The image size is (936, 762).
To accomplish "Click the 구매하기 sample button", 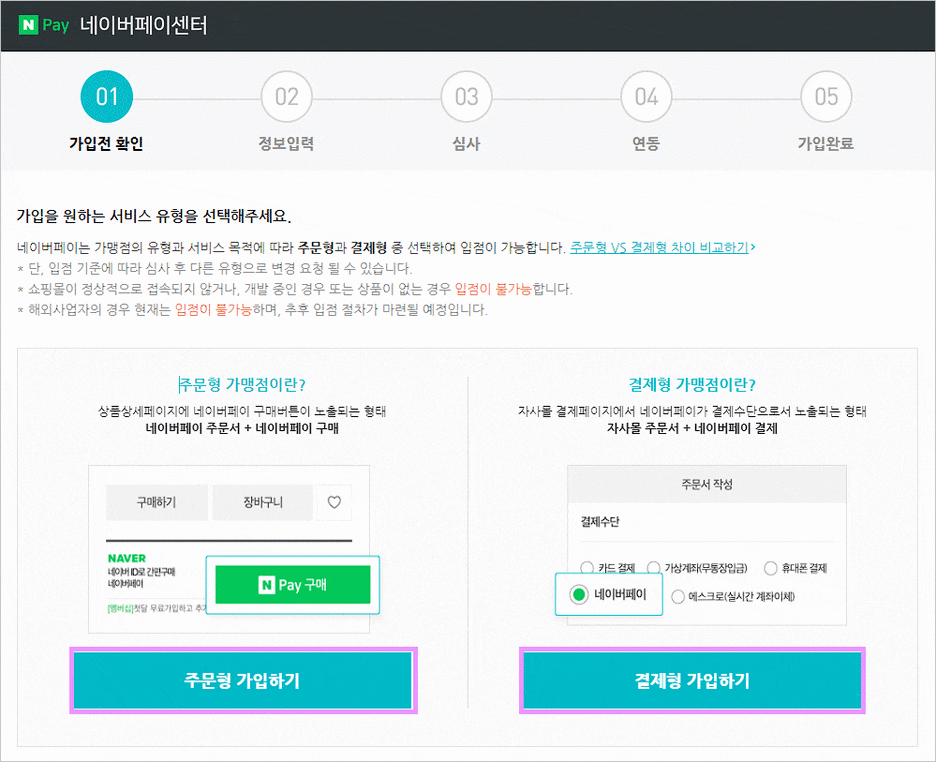I will (x=157, y=502).
